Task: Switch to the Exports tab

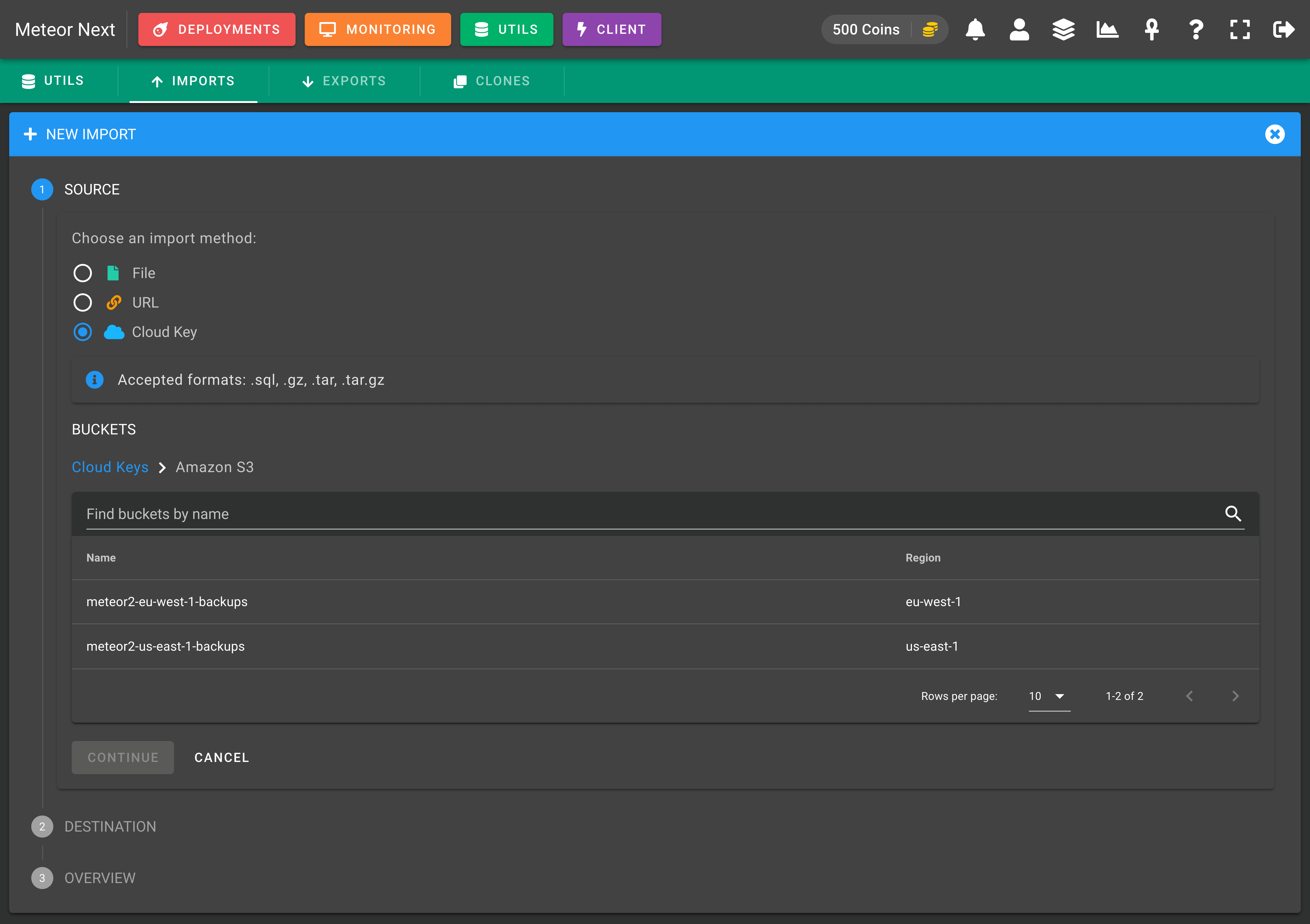Action: coord(344,81)
